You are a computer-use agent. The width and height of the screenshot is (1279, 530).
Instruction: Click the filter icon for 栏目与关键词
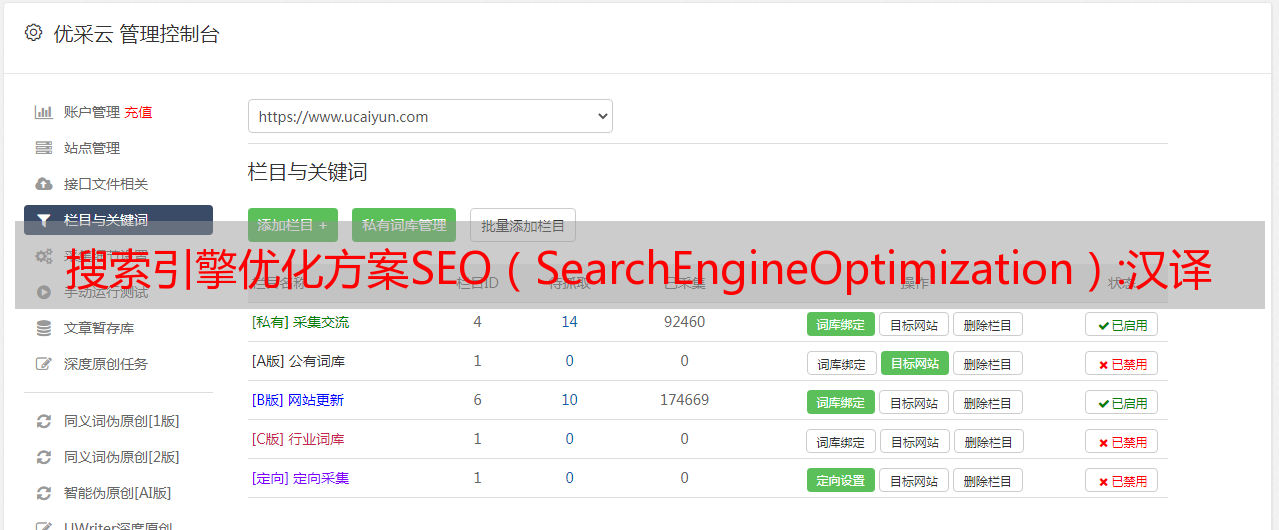(x=44, y=220)
